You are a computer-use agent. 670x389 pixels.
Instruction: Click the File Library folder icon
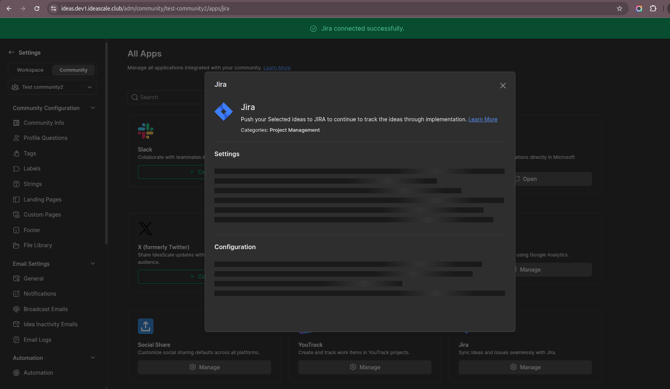(16, 245)
